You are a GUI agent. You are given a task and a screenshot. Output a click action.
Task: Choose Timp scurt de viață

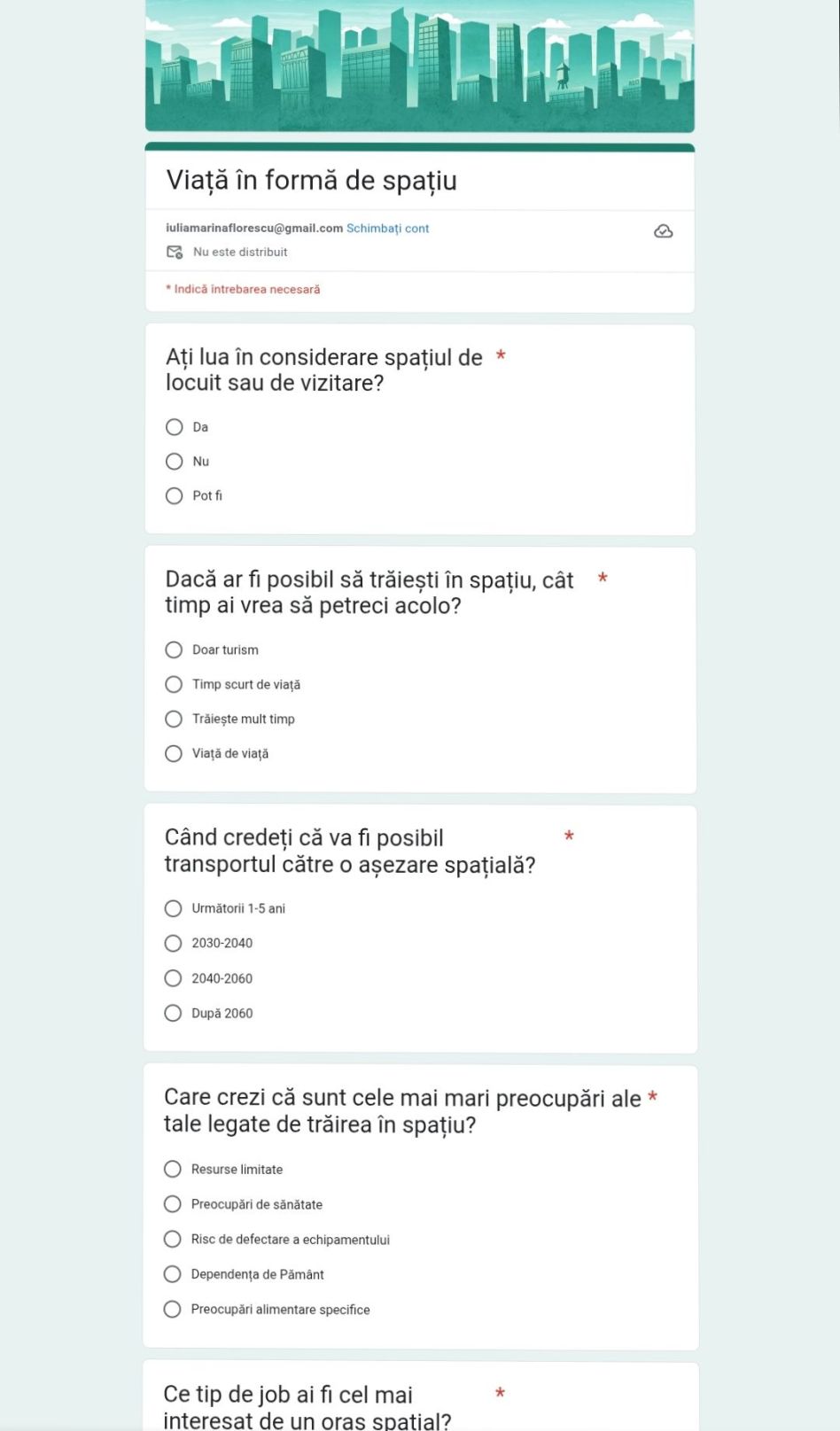174,685
